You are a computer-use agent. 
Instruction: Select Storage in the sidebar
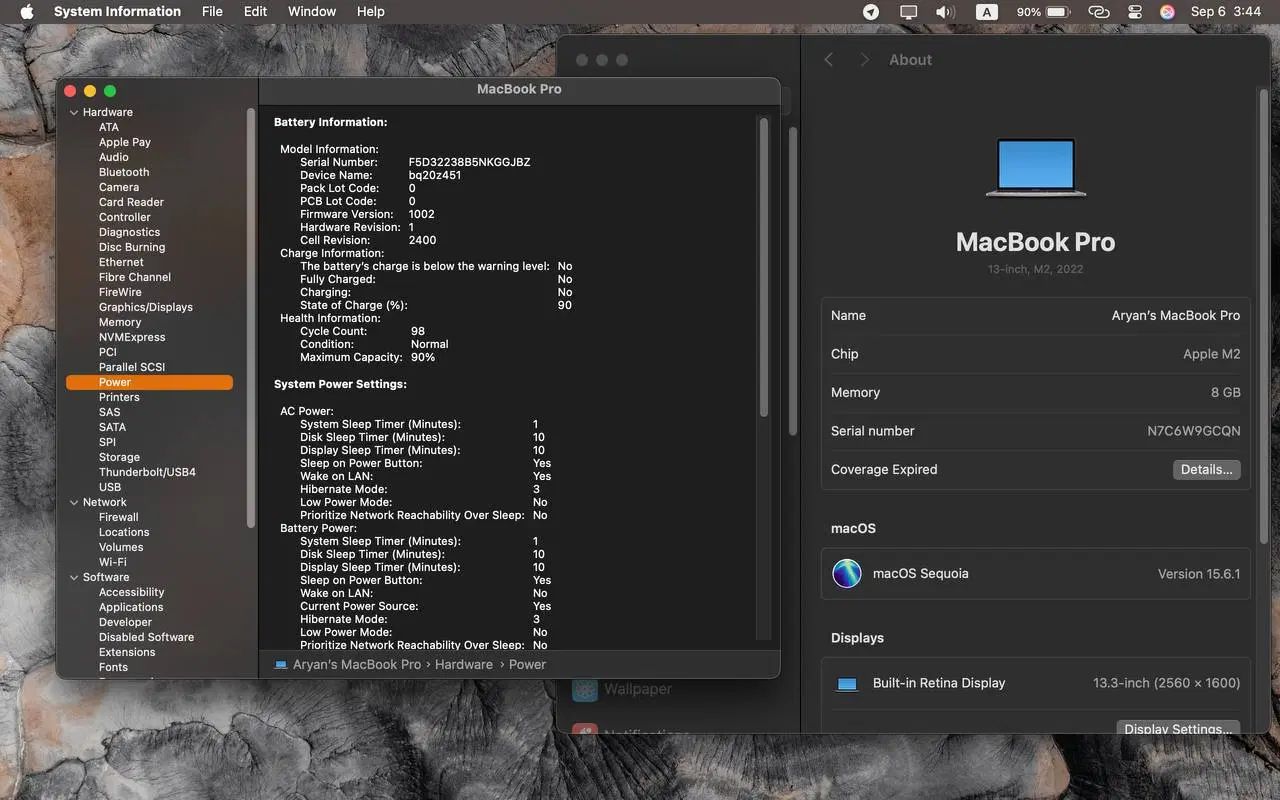tap(119, 457)
